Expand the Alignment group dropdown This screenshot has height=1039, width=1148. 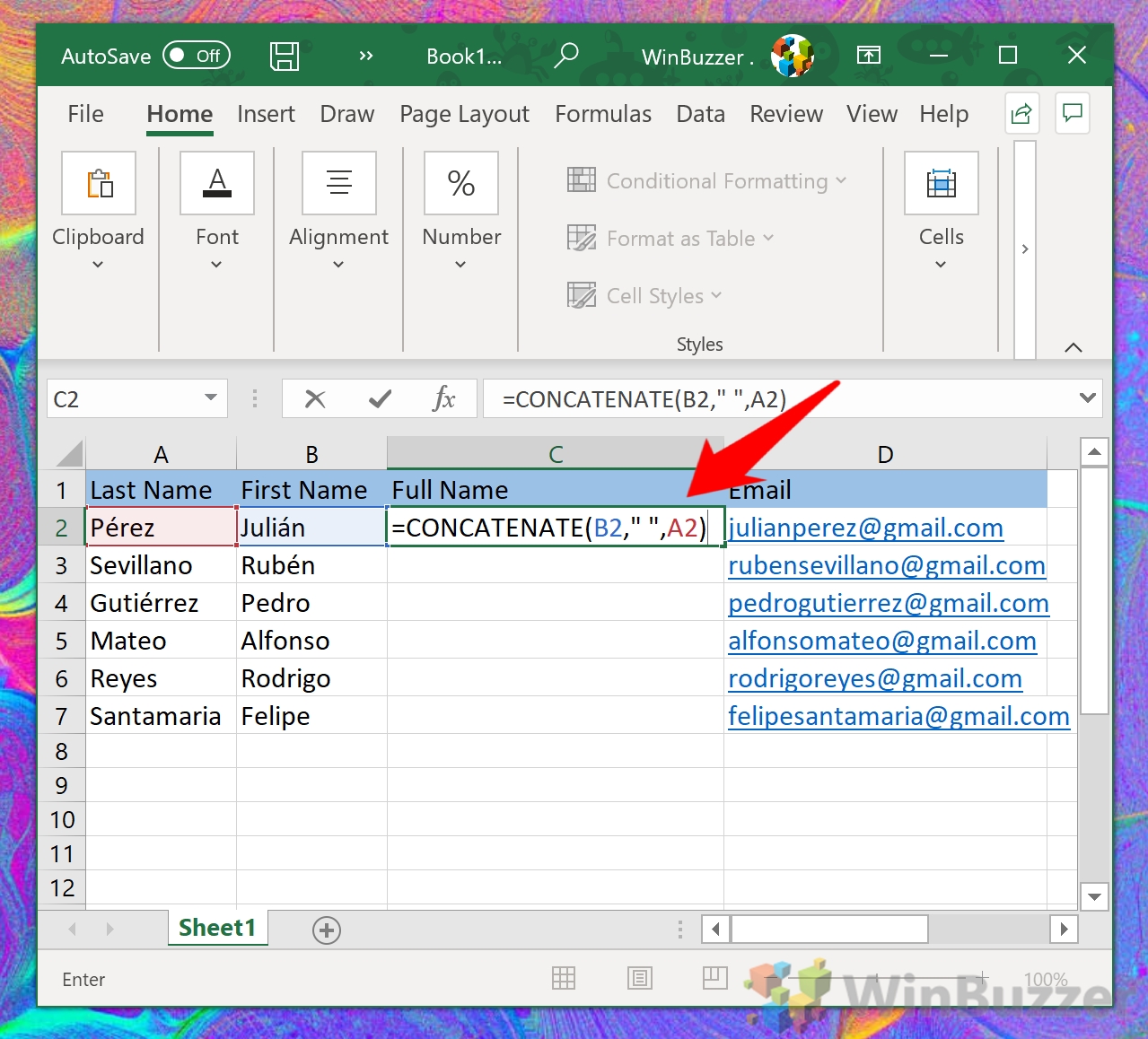(338, 265)
